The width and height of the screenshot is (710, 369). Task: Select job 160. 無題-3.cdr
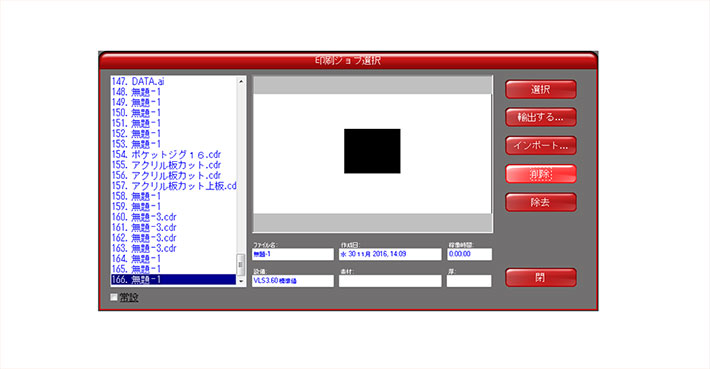[x=174, y=217]
